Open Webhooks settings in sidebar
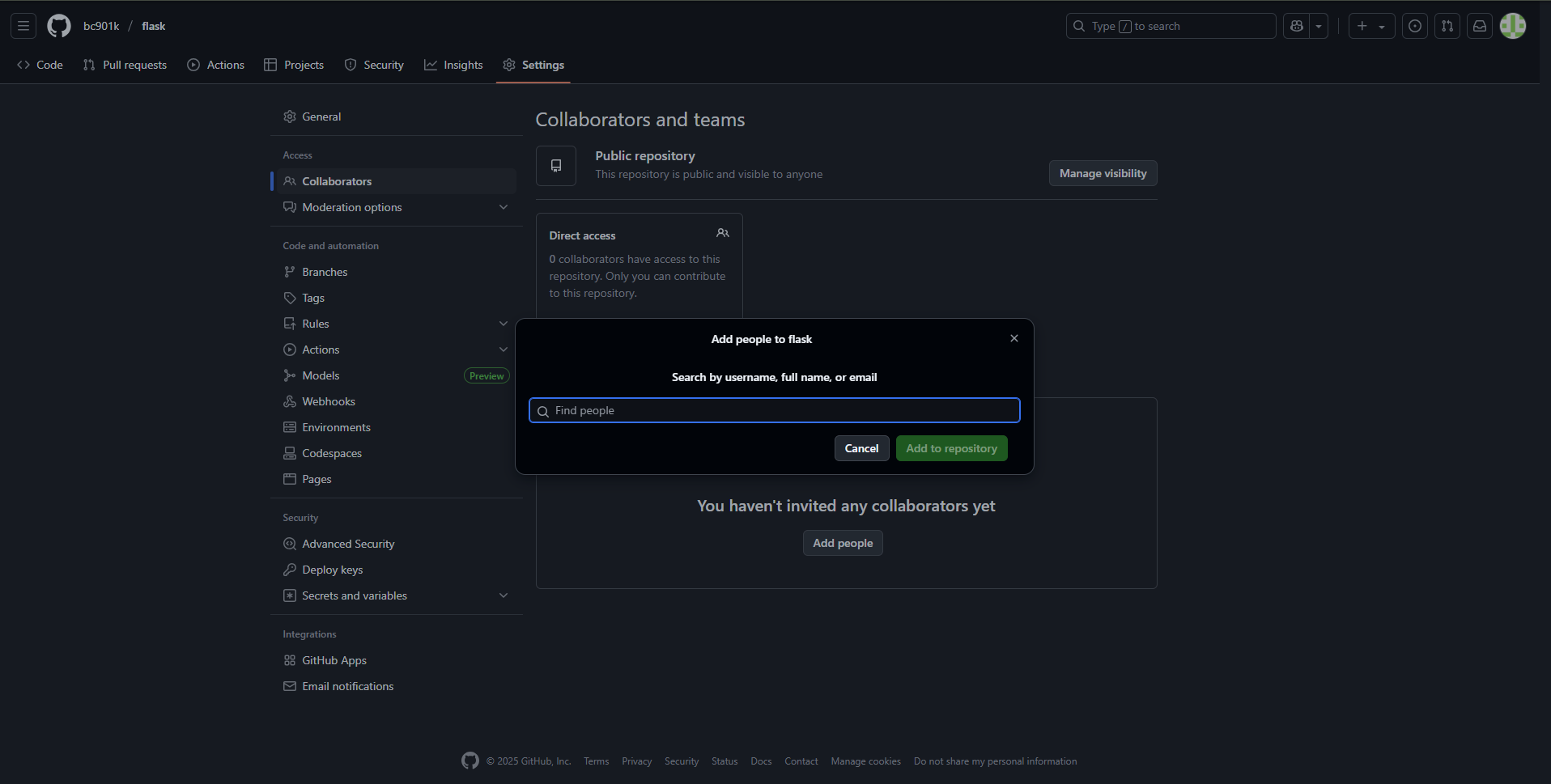 [328, 401]
